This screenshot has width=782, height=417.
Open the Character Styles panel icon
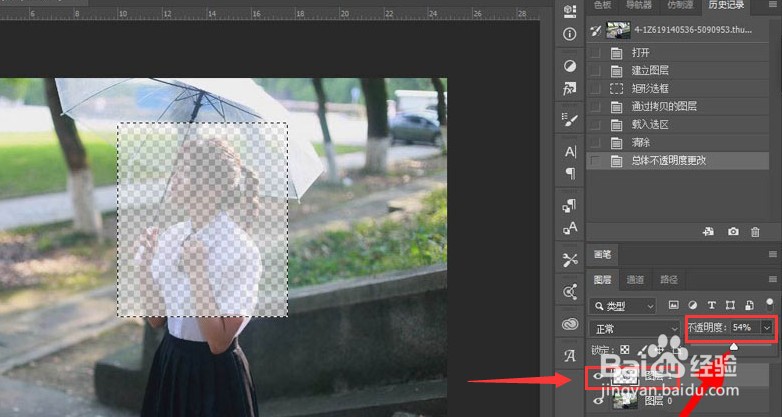pyautogui.click(x=570, y=228)
